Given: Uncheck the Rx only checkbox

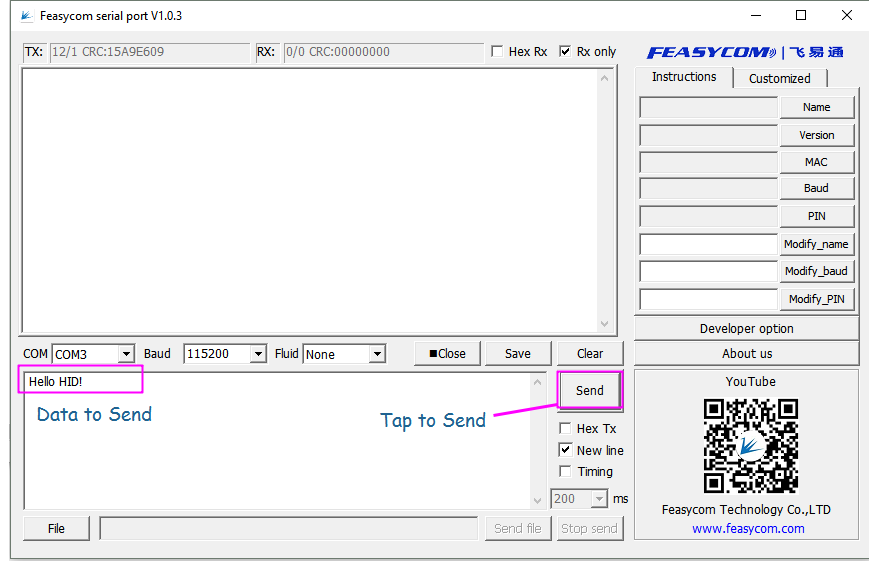Looking at the screenshot, I should (566, 52).
